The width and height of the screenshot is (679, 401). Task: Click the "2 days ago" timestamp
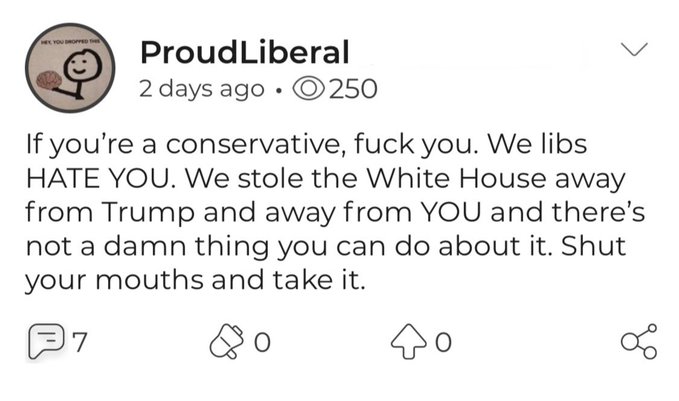[201, 89]
